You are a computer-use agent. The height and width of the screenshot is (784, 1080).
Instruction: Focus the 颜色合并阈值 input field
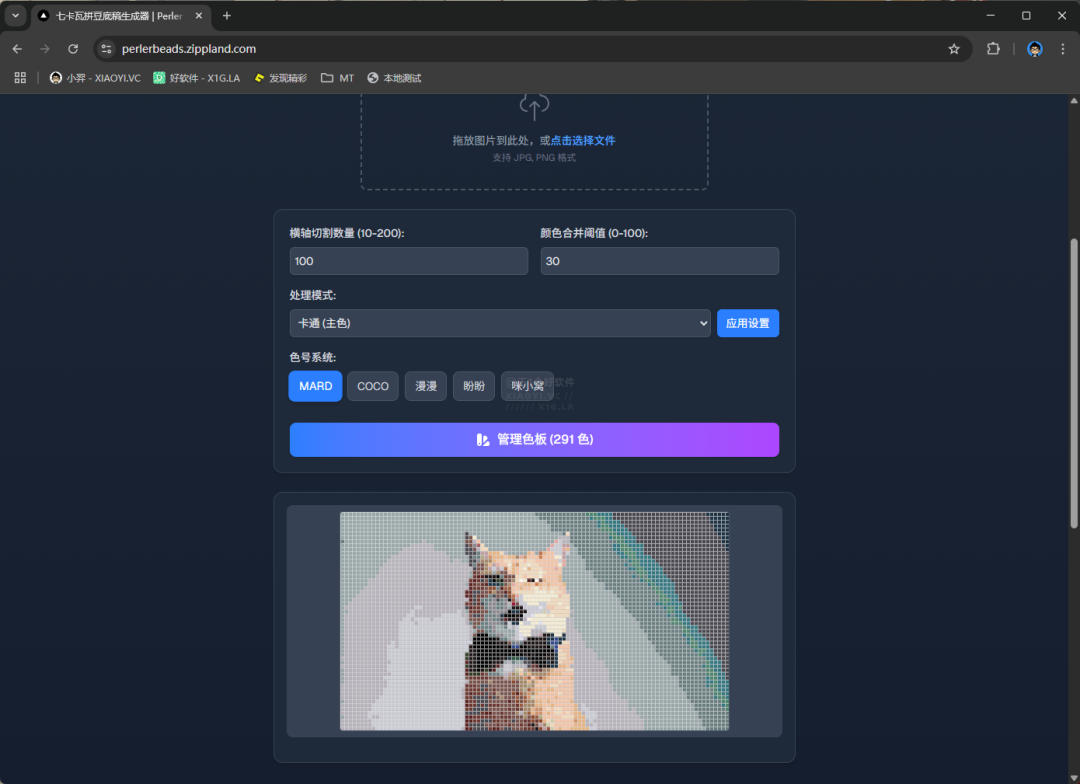(660, 261)
